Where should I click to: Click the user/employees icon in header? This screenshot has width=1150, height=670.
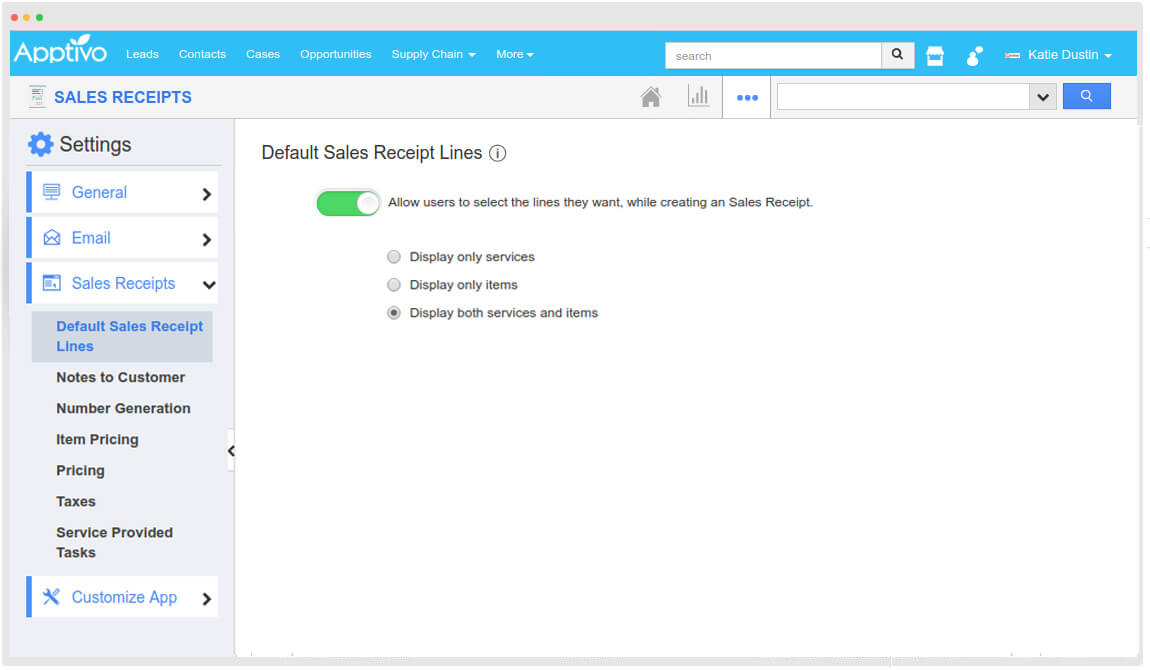974,55
